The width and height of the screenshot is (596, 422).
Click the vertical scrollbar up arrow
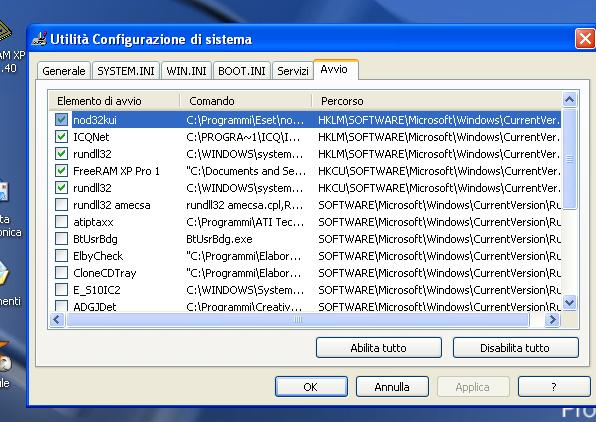coord(569,100)
